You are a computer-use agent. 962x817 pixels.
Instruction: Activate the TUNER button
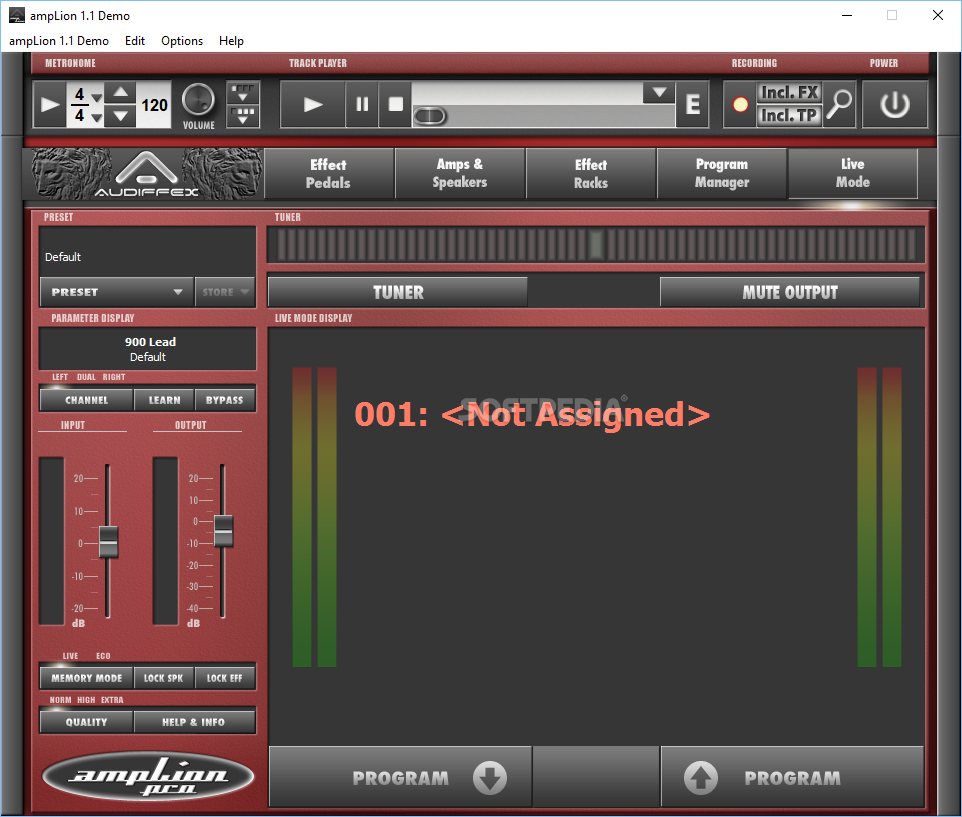click(x=398, y=292)
